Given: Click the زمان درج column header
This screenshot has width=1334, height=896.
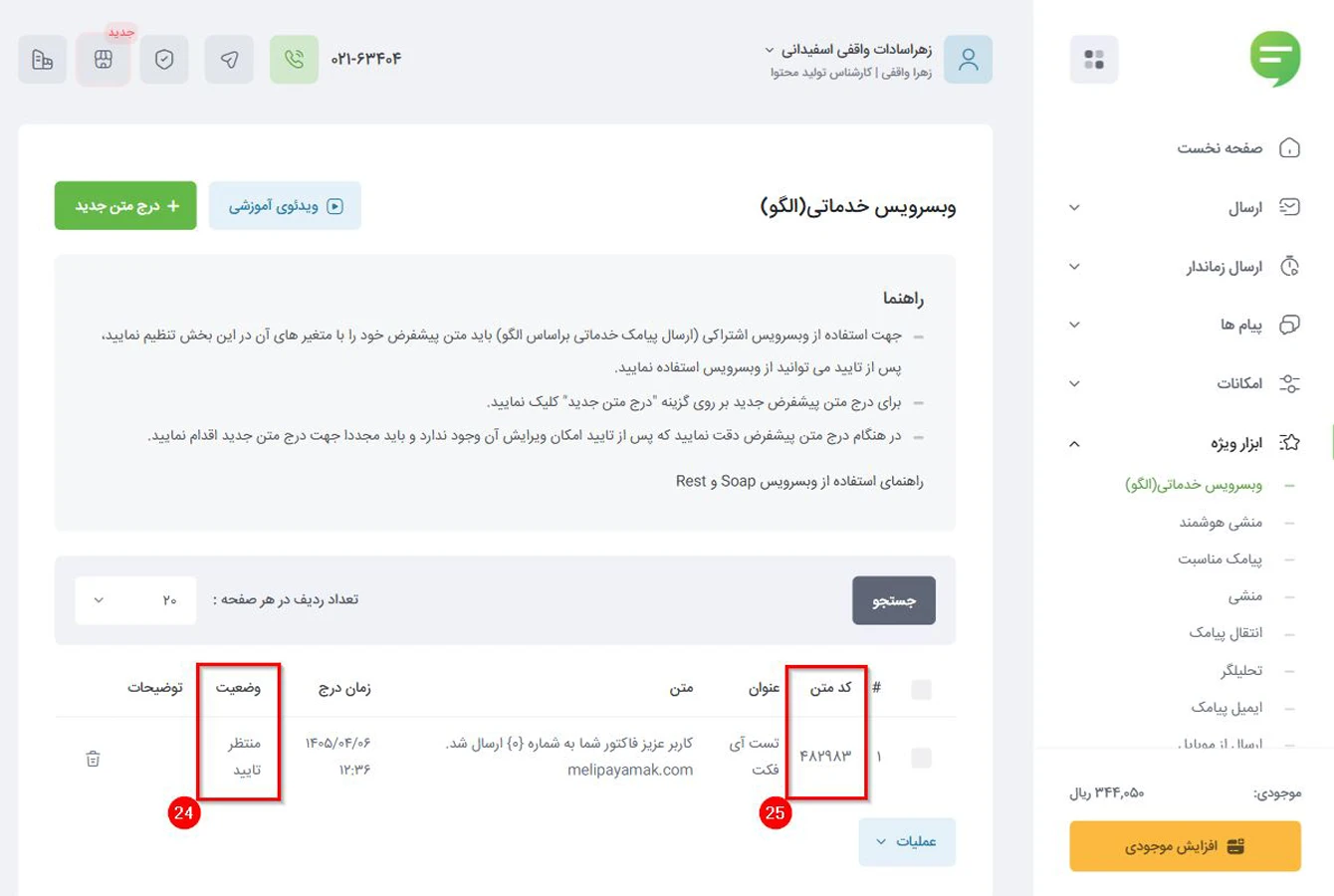Looking at the screenshot, I should (344, 687).
